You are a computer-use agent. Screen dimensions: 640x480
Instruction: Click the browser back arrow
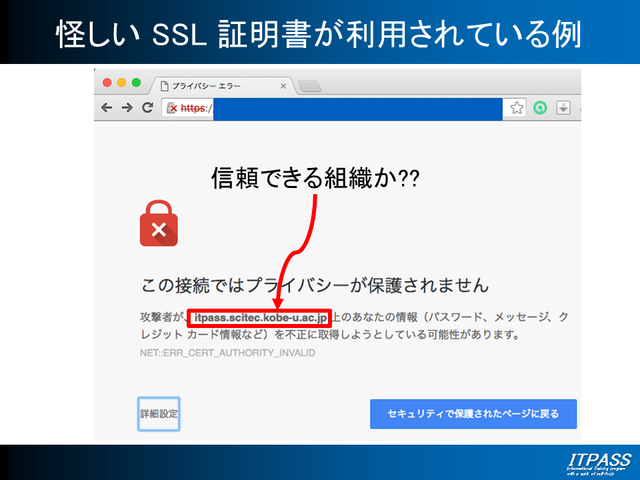107,107
